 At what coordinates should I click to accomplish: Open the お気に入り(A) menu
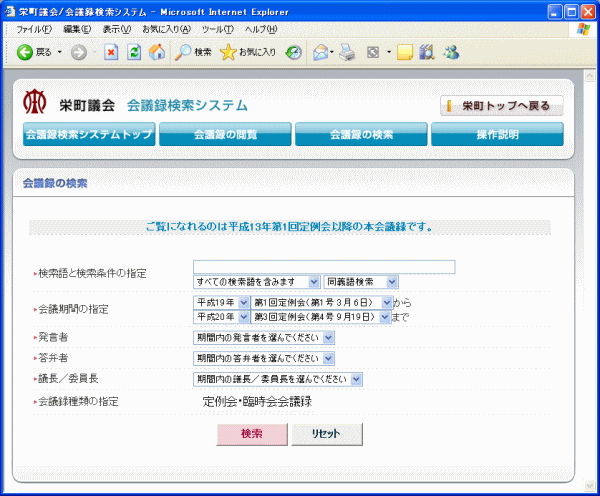(x=166, y=29)
